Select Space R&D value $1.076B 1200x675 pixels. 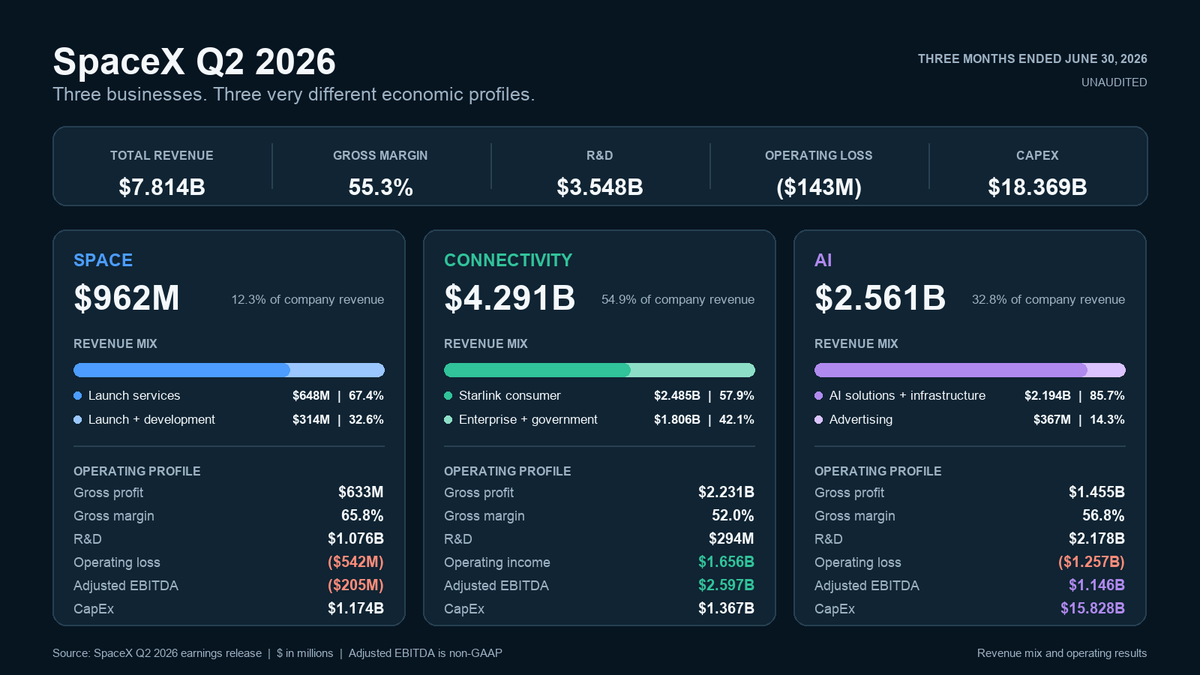point(355,539)
